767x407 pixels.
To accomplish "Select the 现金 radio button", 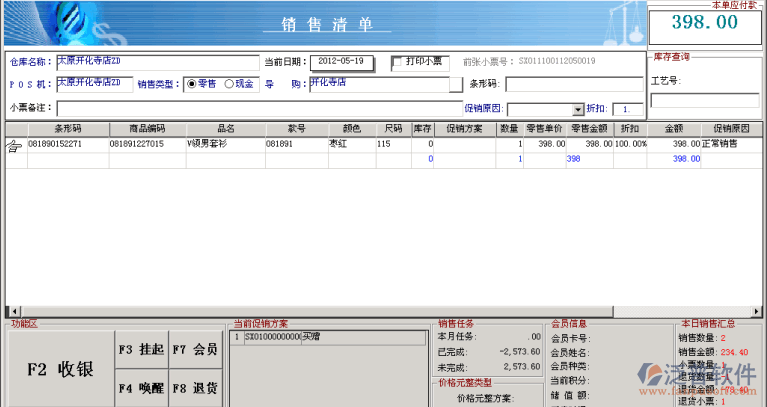I will 229,84.
